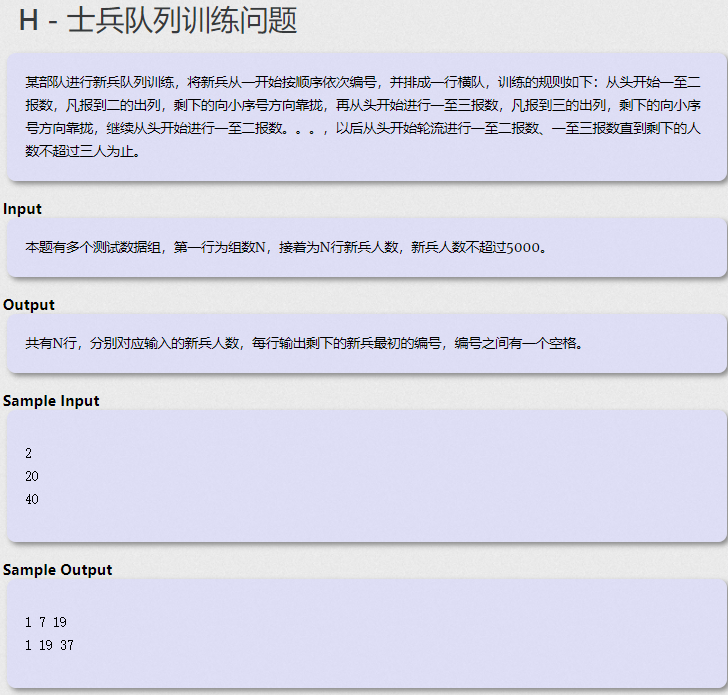Click the 'Sample Output' heading
The height and width of the screenshot is (695, 728).
[x=58, y=570]
